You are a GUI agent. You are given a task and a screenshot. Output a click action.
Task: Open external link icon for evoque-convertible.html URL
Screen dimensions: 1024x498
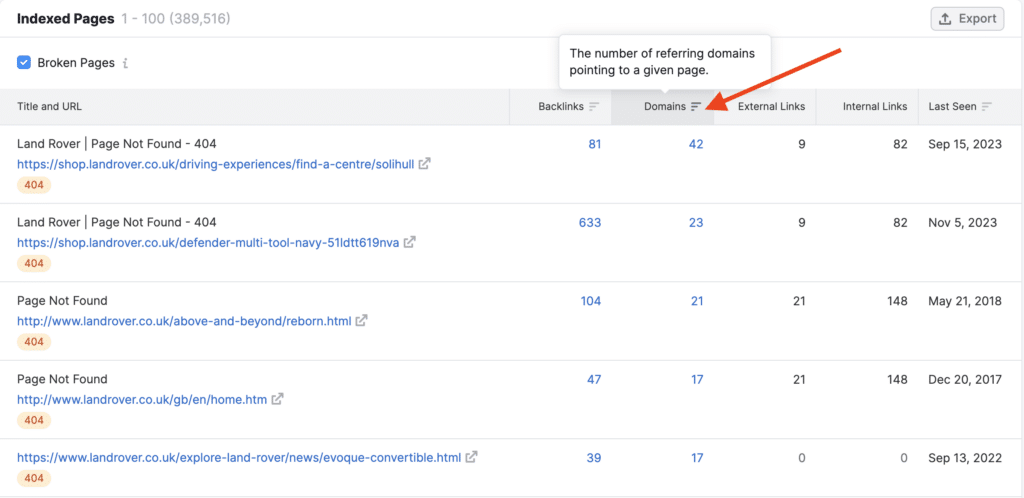point(471,457)
